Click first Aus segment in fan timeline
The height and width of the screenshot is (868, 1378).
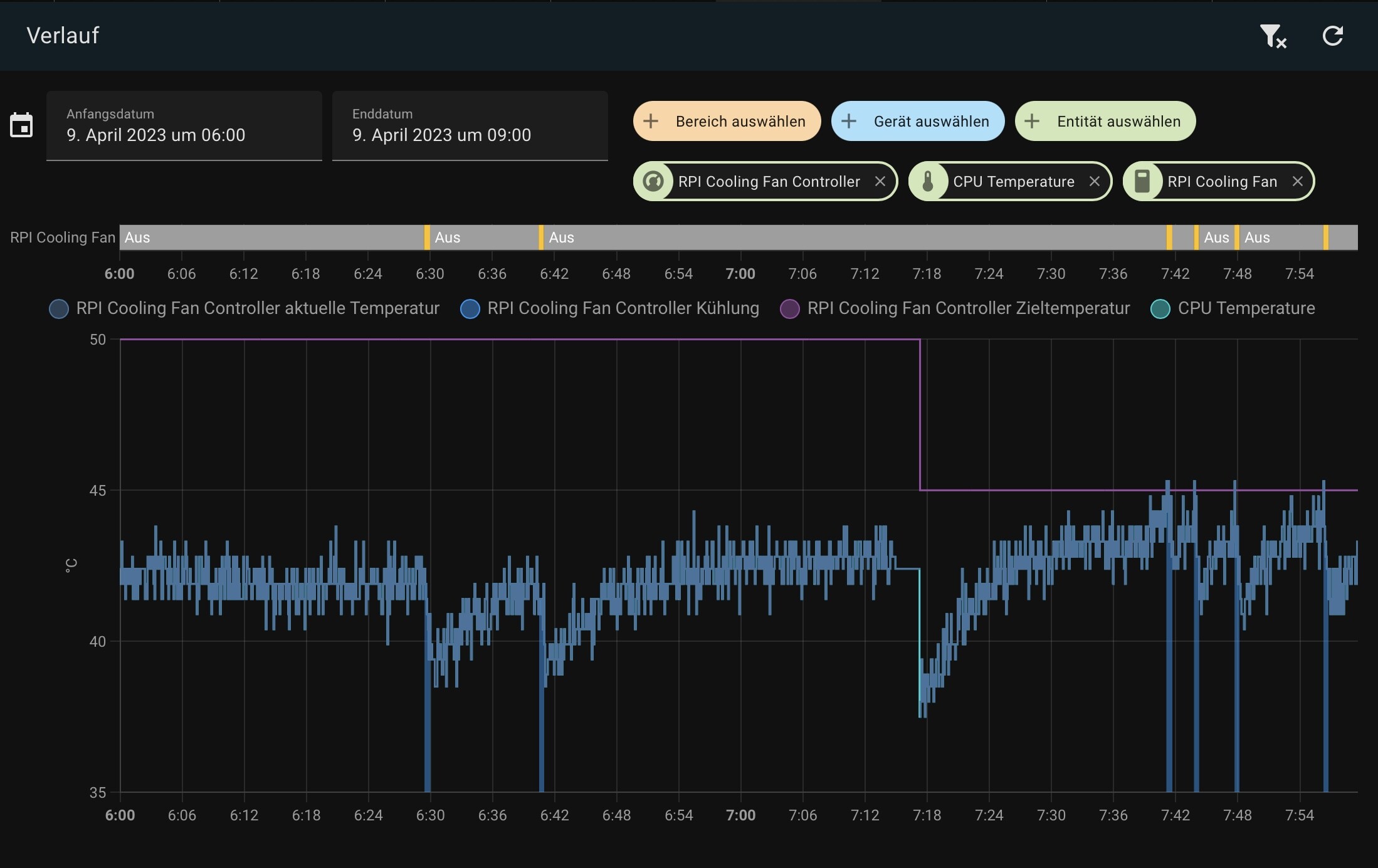point(271,238)
